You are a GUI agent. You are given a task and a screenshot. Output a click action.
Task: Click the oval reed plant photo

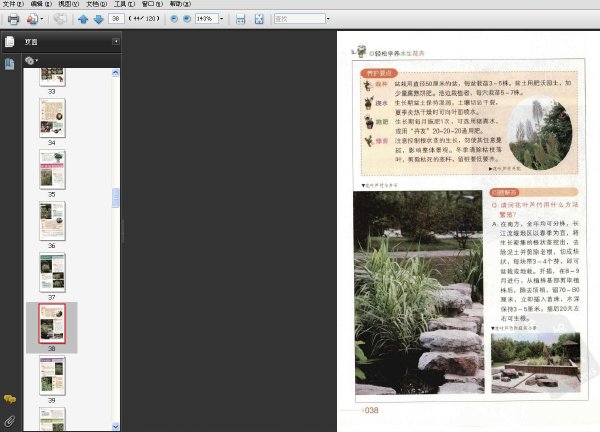[540, 134]
